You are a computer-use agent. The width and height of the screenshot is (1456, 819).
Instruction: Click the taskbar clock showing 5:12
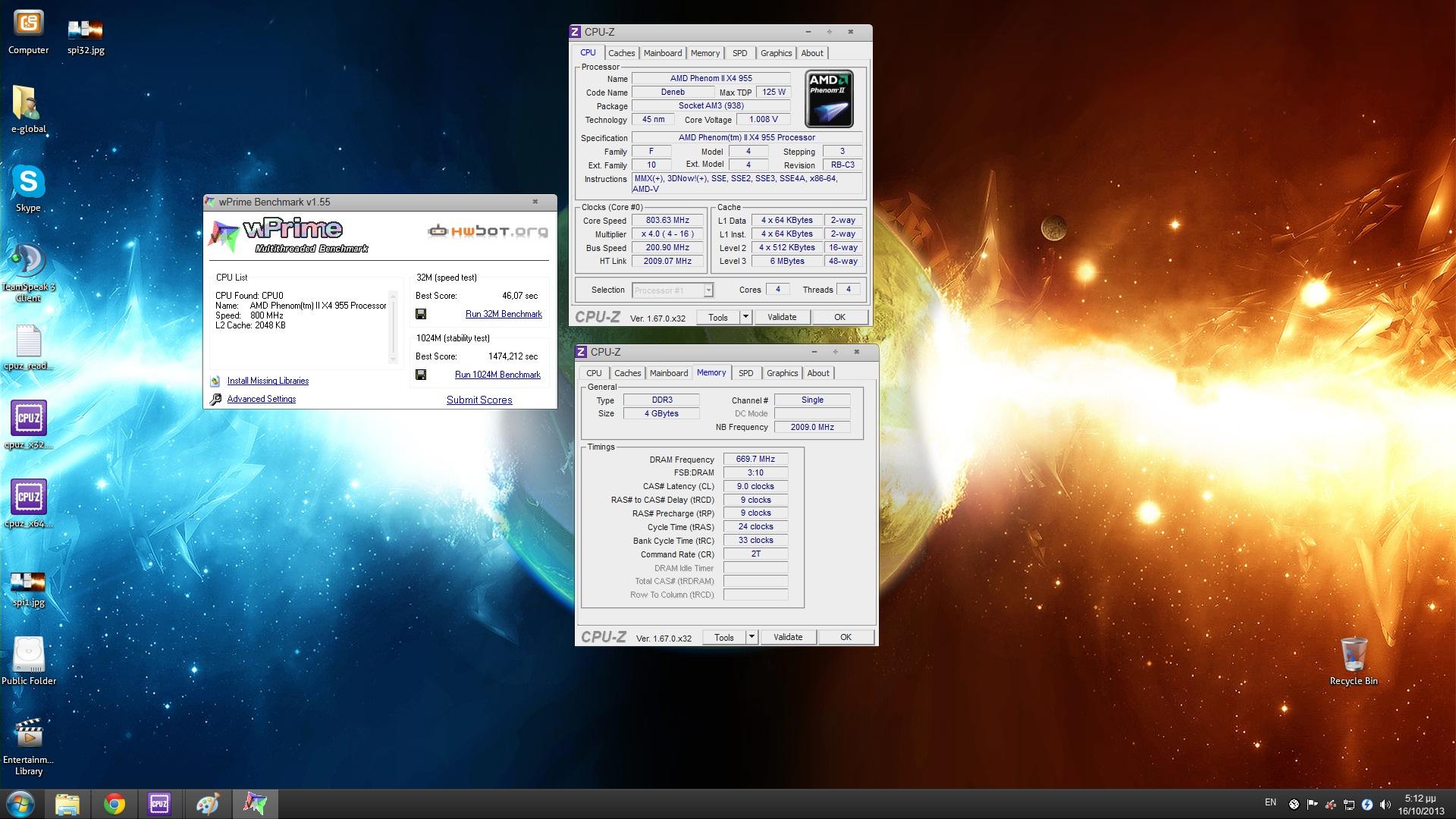pyautogui.click(x=1420, y=804)
